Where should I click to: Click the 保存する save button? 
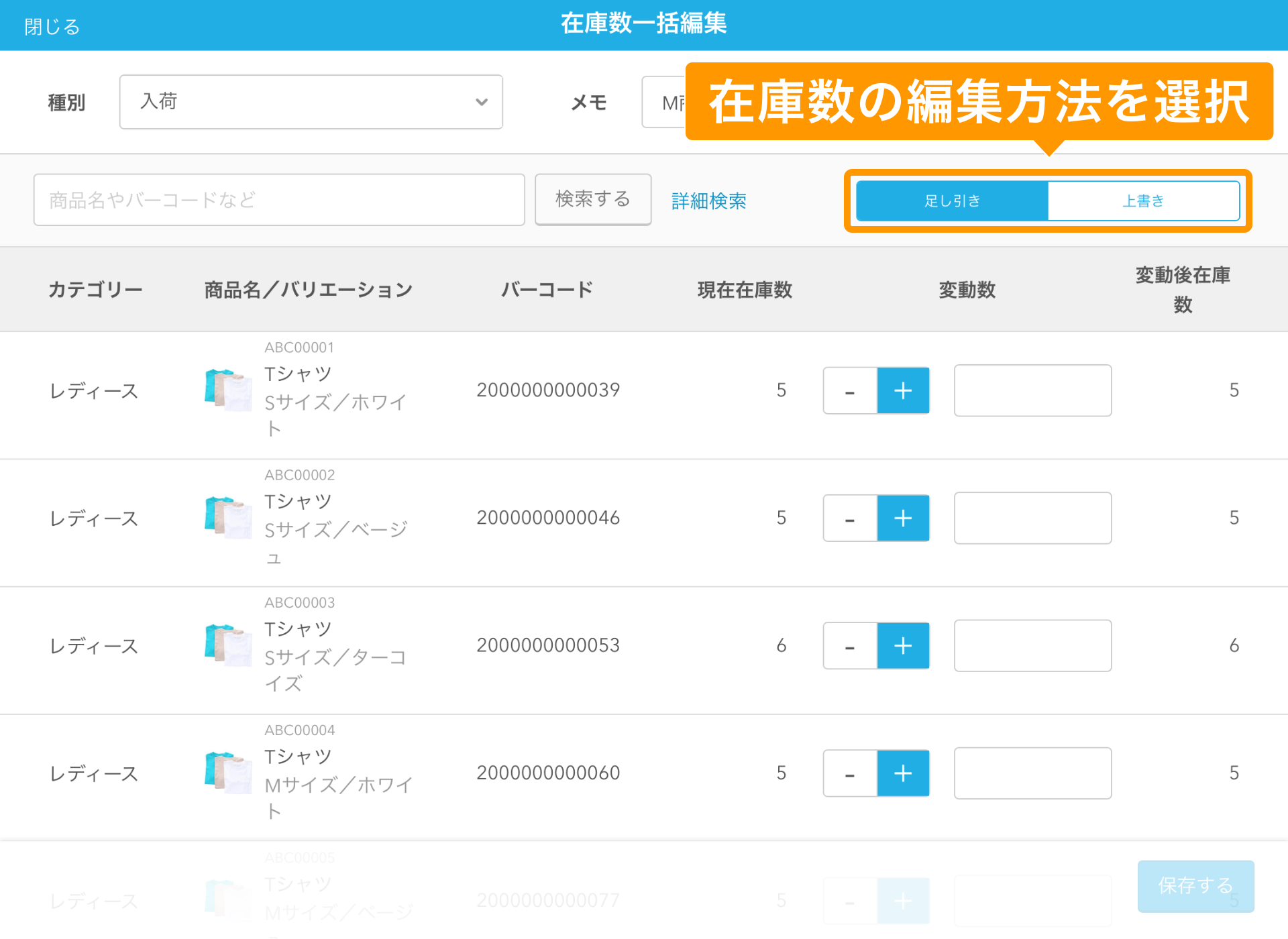1195,885
